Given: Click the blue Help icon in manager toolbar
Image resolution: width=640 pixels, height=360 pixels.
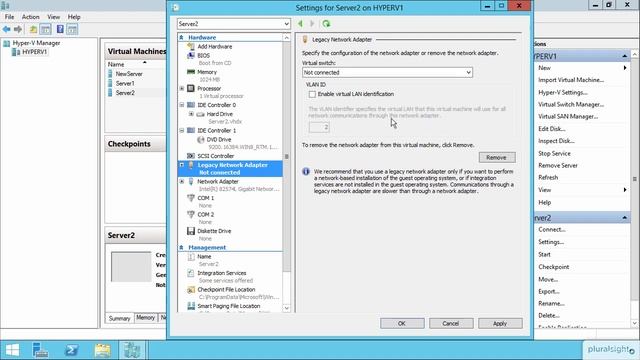Looking at the screenshot, I should (60, 29).
